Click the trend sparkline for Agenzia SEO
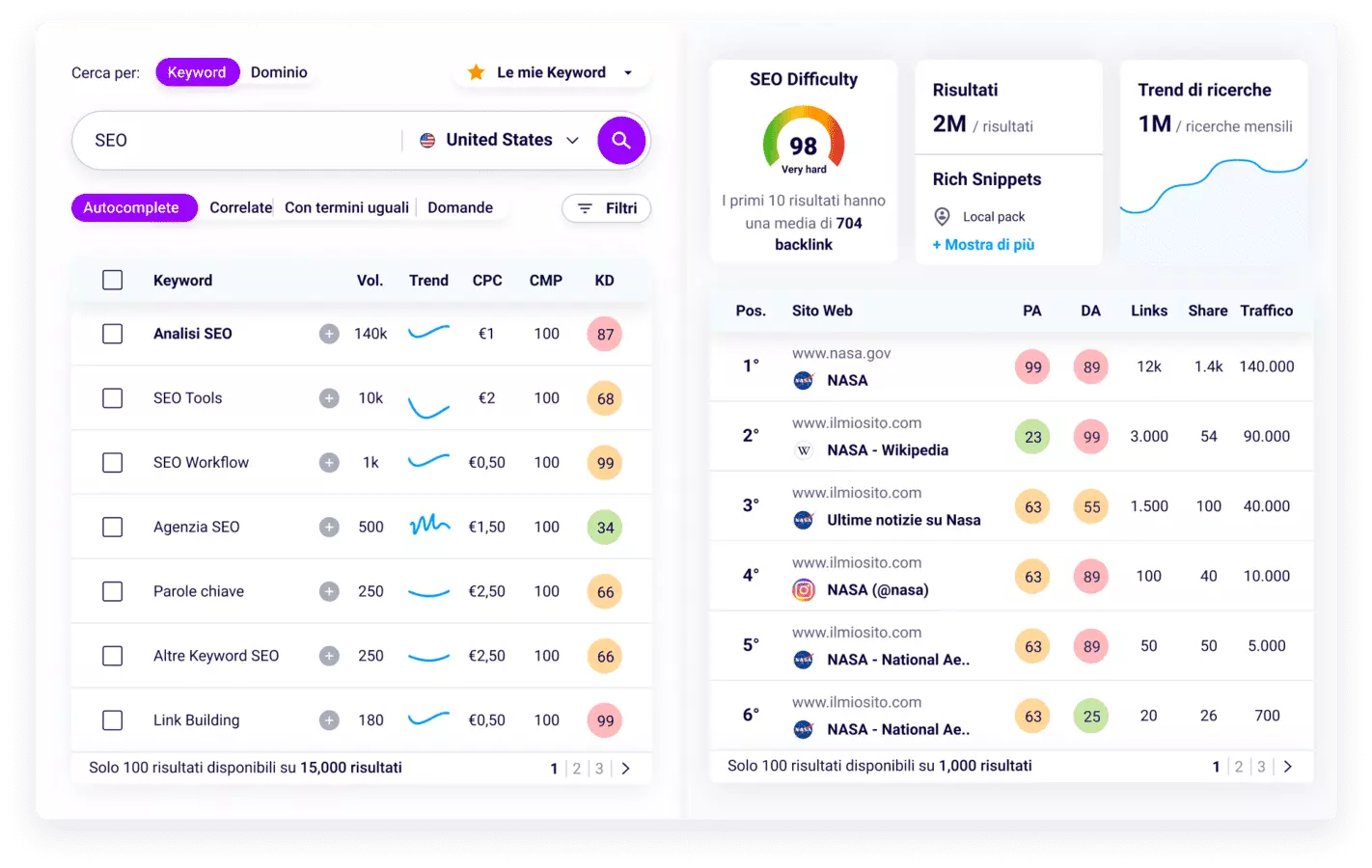The height and width of the screenshot is (868, 1372). [x=429, y=525]
